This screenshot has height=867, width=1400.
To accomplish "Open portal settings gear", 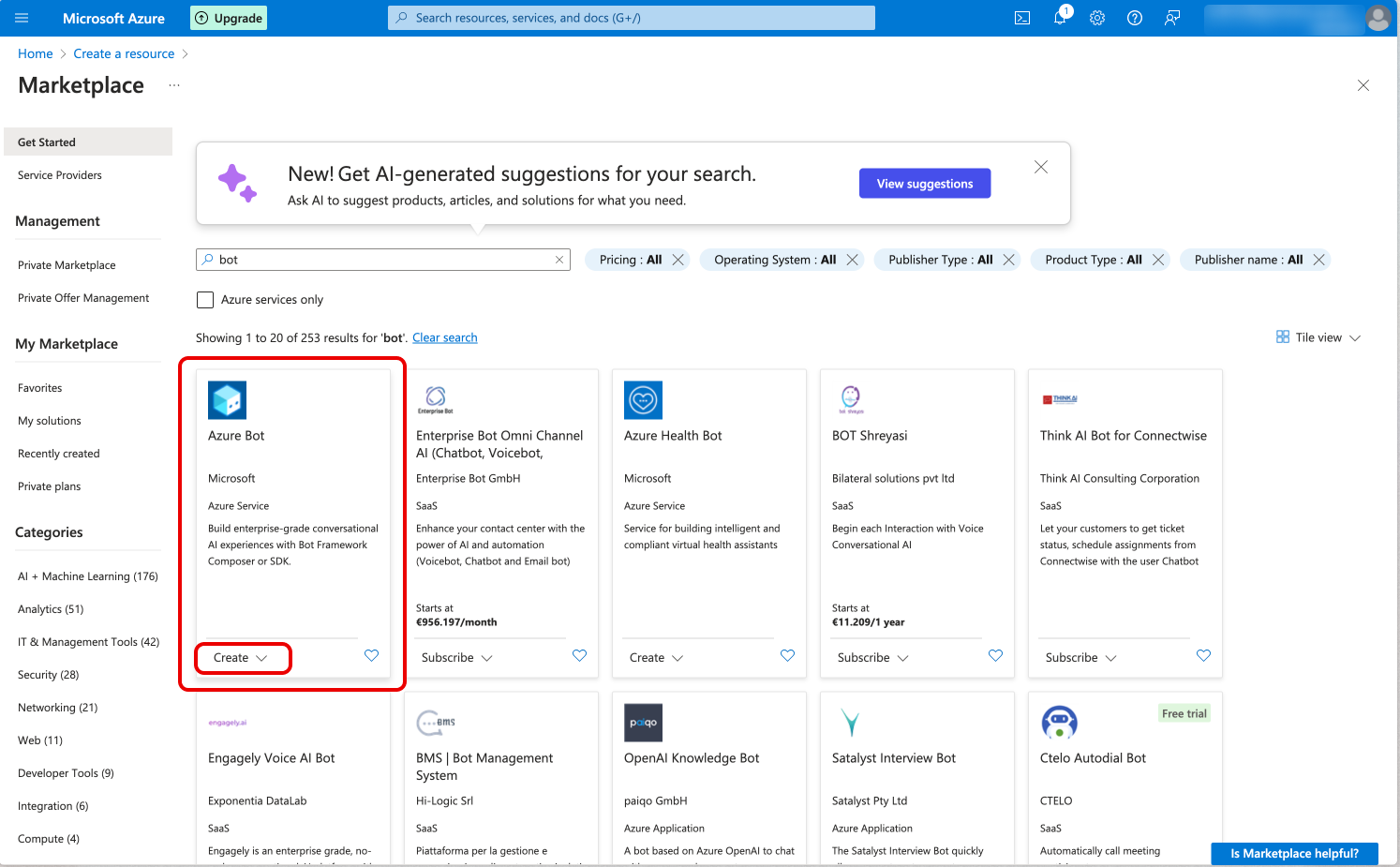I will [1097, 18].
